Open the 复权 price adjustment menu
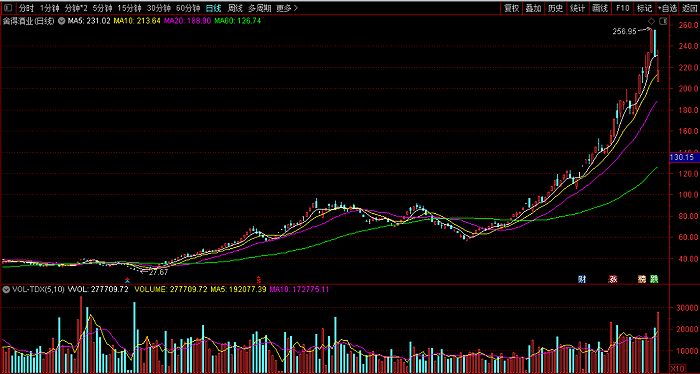 click(x=512, y=8)
